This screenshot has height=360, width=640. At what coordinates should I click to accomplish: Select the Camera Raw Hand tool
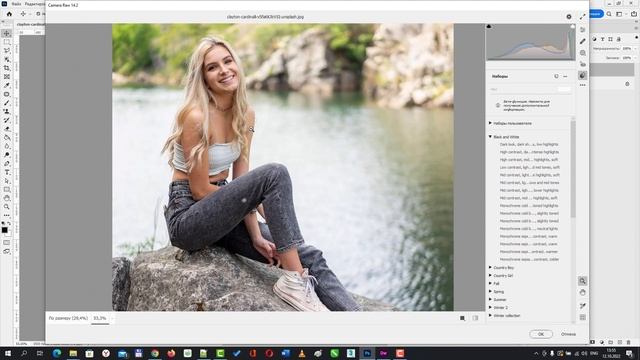582,293
